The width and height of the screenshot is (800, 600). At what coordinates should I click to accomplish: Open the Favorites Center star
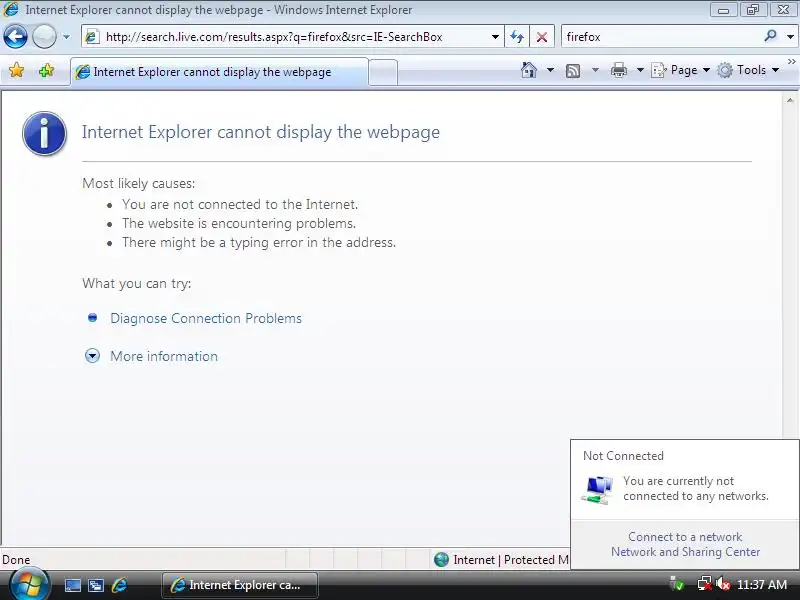[16, 70]
